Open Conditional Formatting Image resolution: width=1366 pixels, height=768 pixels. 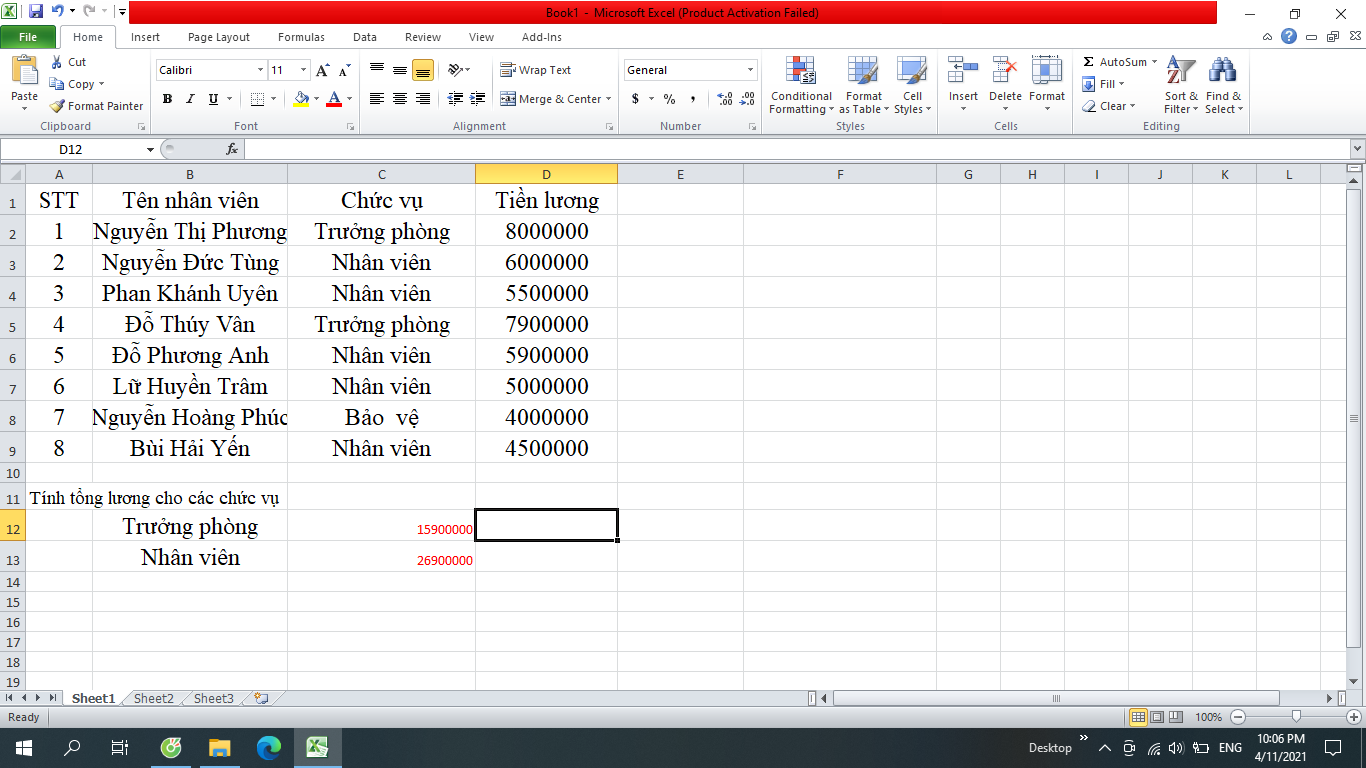coord(801,86)
